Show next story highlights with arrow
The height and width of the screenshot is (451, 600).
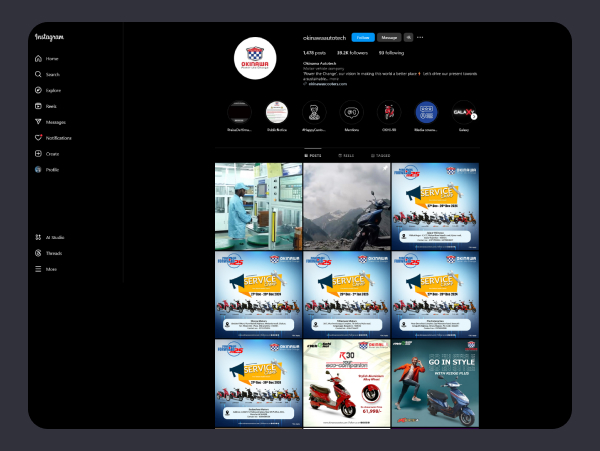[474, 114]
